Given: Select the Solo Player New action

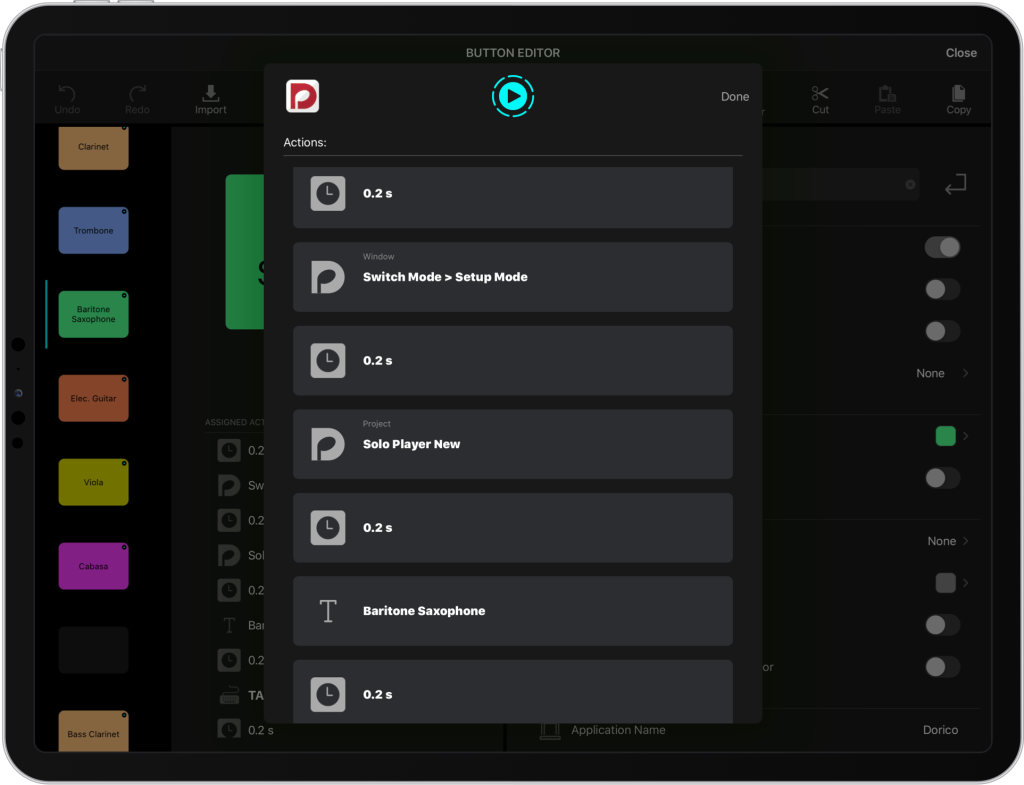Looking at the screenshot, I should [512, 444].
